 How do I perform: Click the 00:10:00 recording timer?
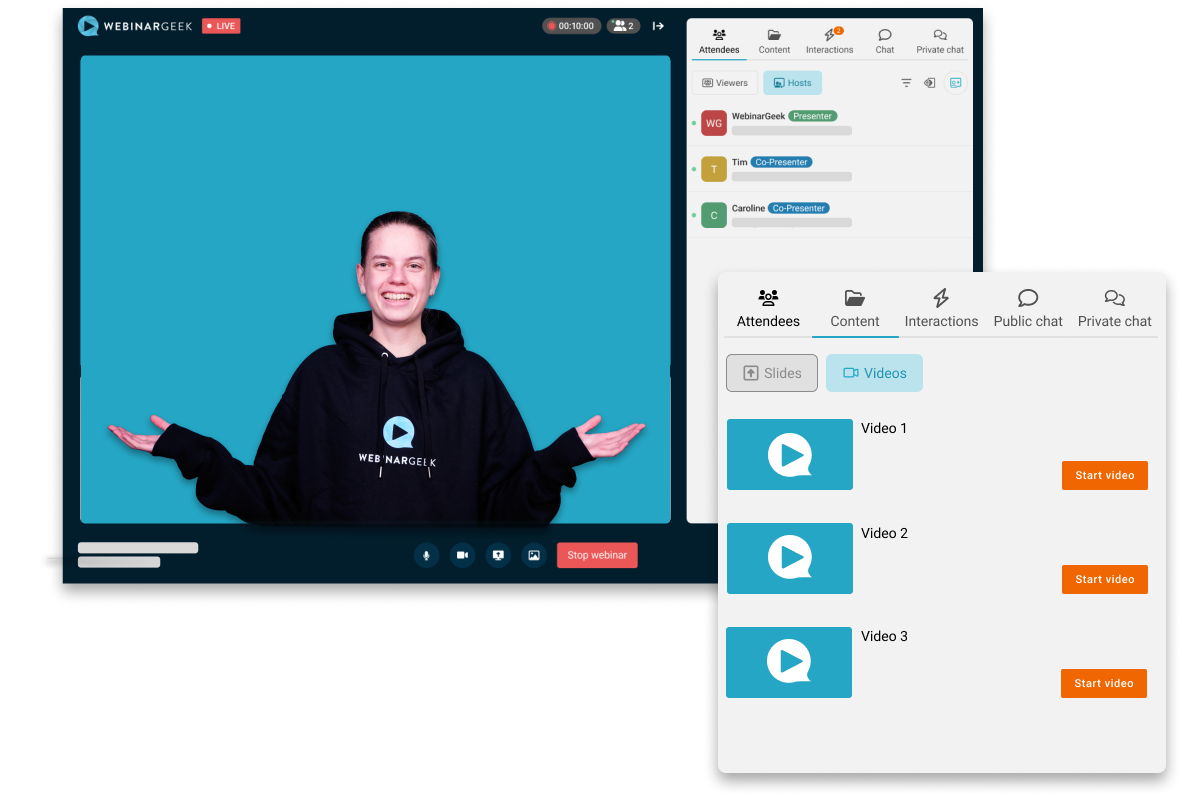pyautogui.click(x=571, y=26)
